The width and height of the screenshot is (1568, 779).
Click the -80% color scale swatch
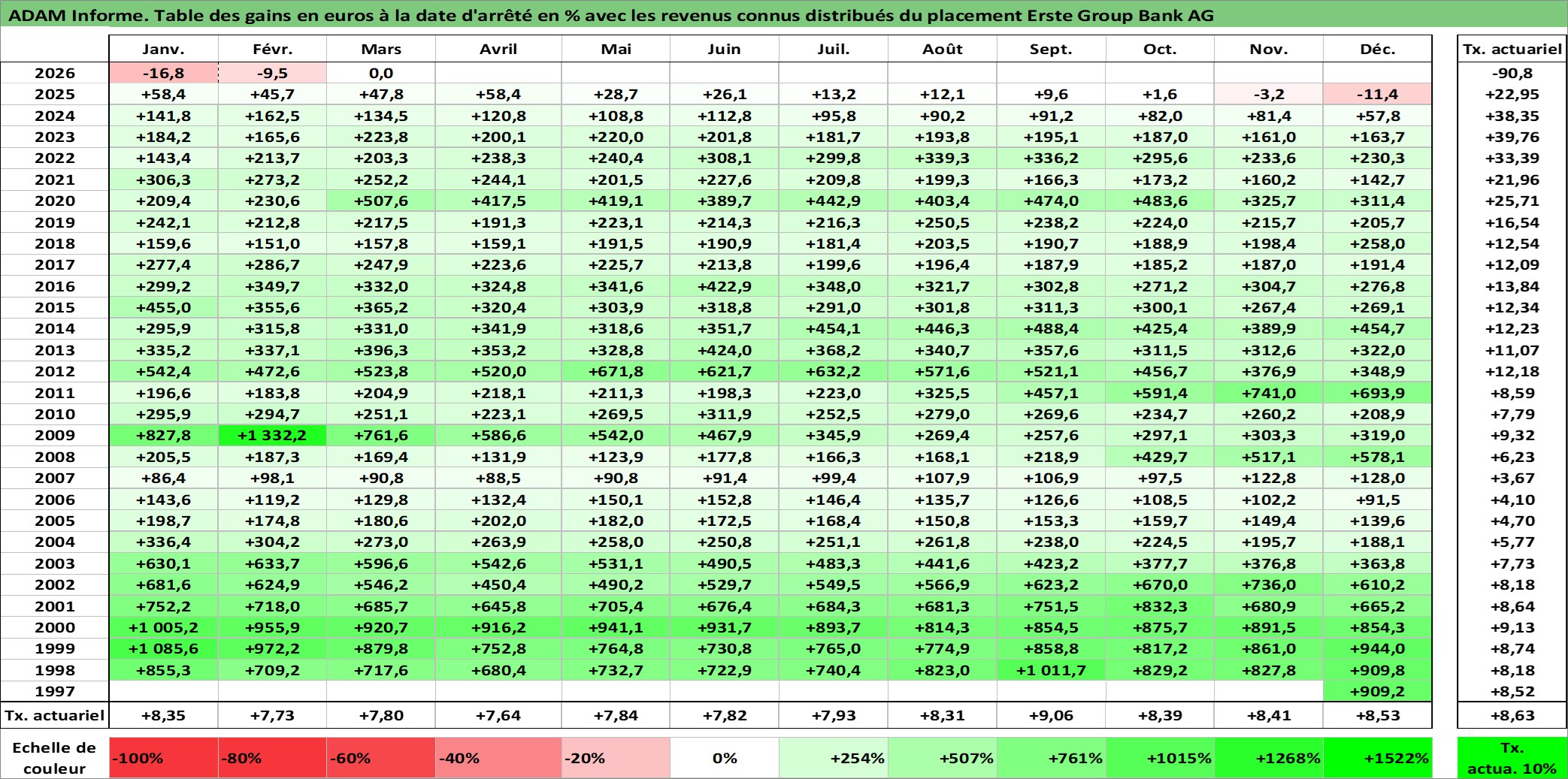click(272, 758)
